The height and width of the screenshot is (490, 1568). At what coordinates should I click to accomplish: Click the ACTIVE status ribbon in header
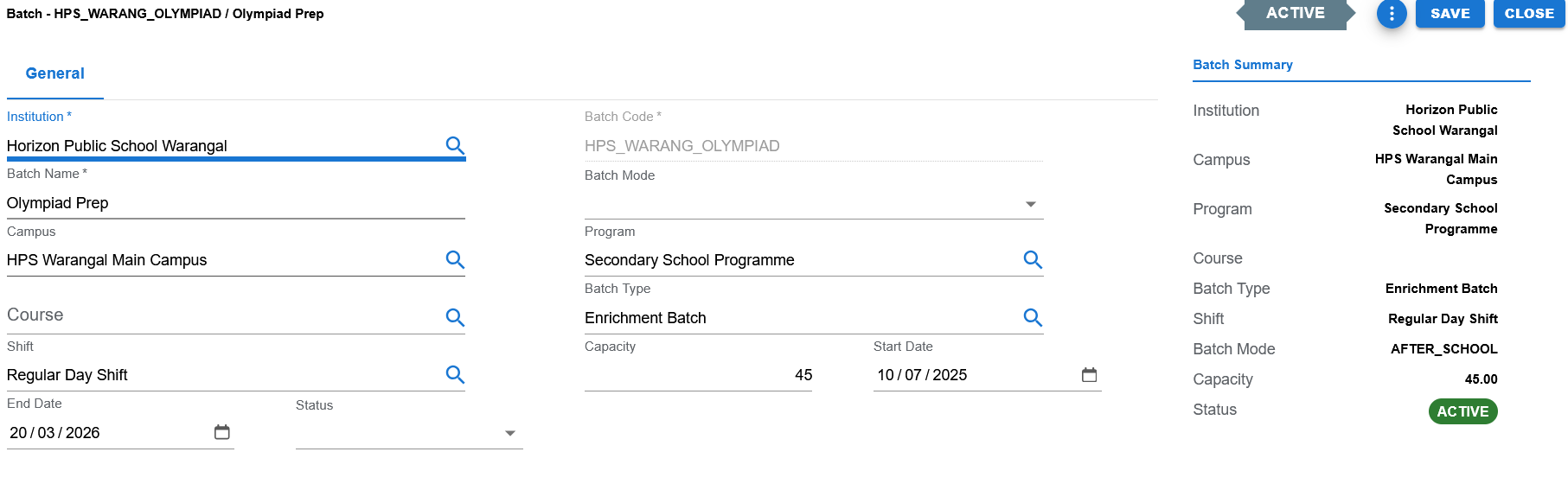(1296, 14)
